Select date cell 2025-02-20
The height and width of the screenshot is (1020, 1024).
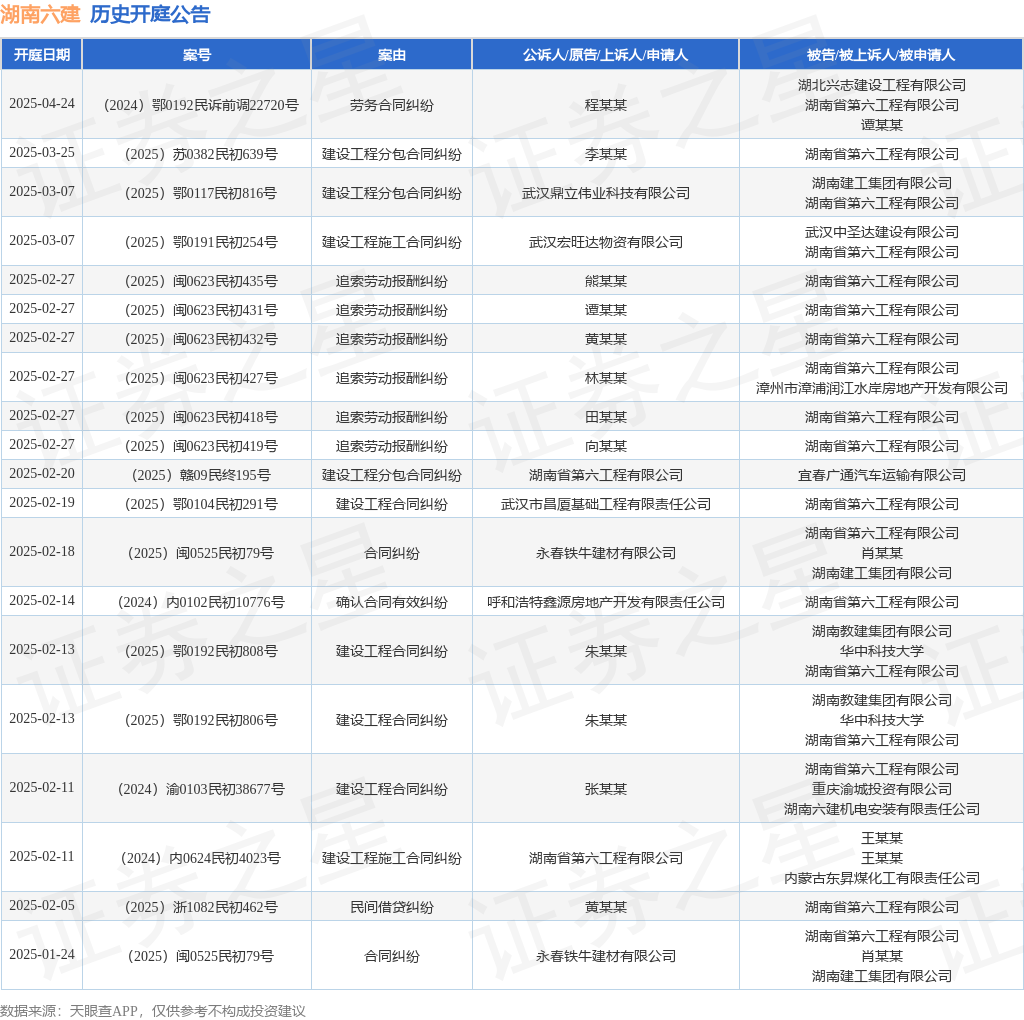coord(42,473)
